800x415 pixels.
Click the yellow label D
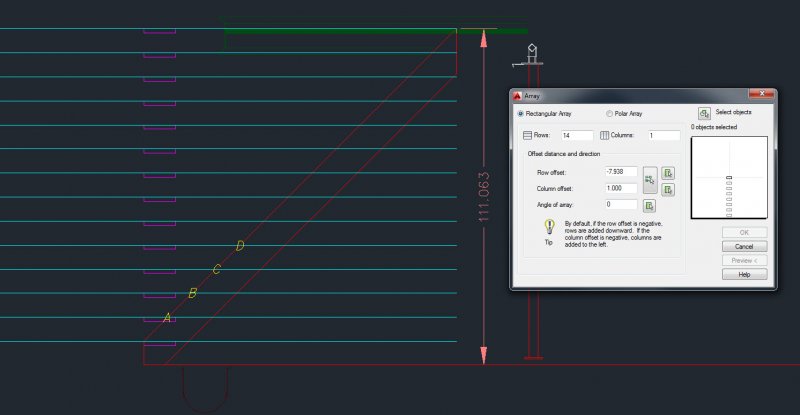[x=240, y=246]
